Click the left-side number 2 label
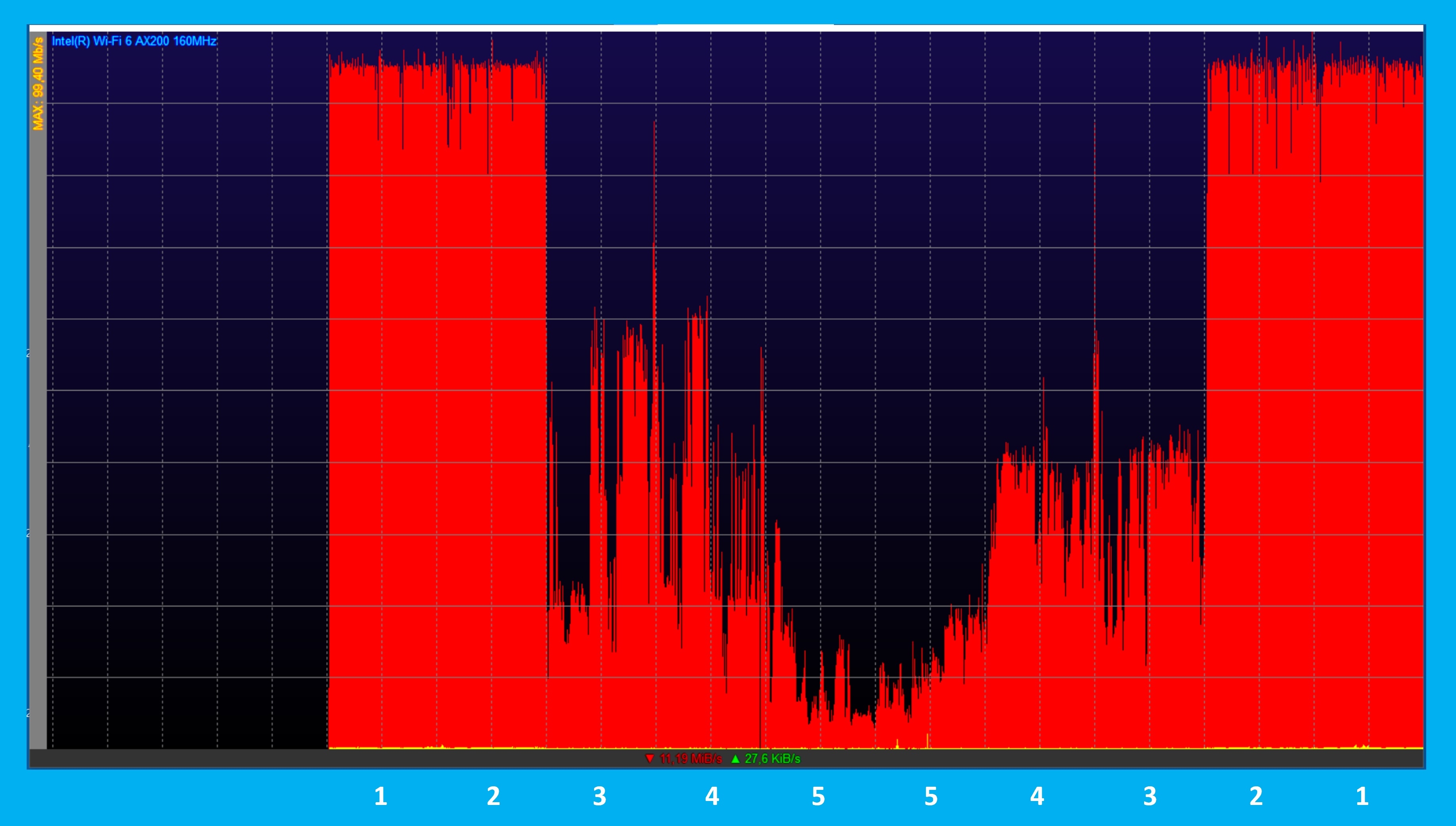This screenshot has width=1456, height=826. pos(493,797)
